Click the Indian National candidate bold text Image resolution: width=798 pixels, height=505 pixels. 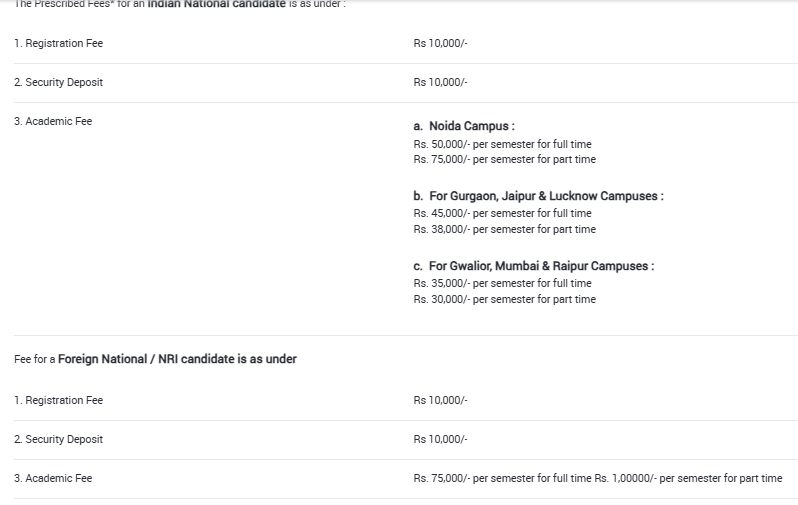216,4
